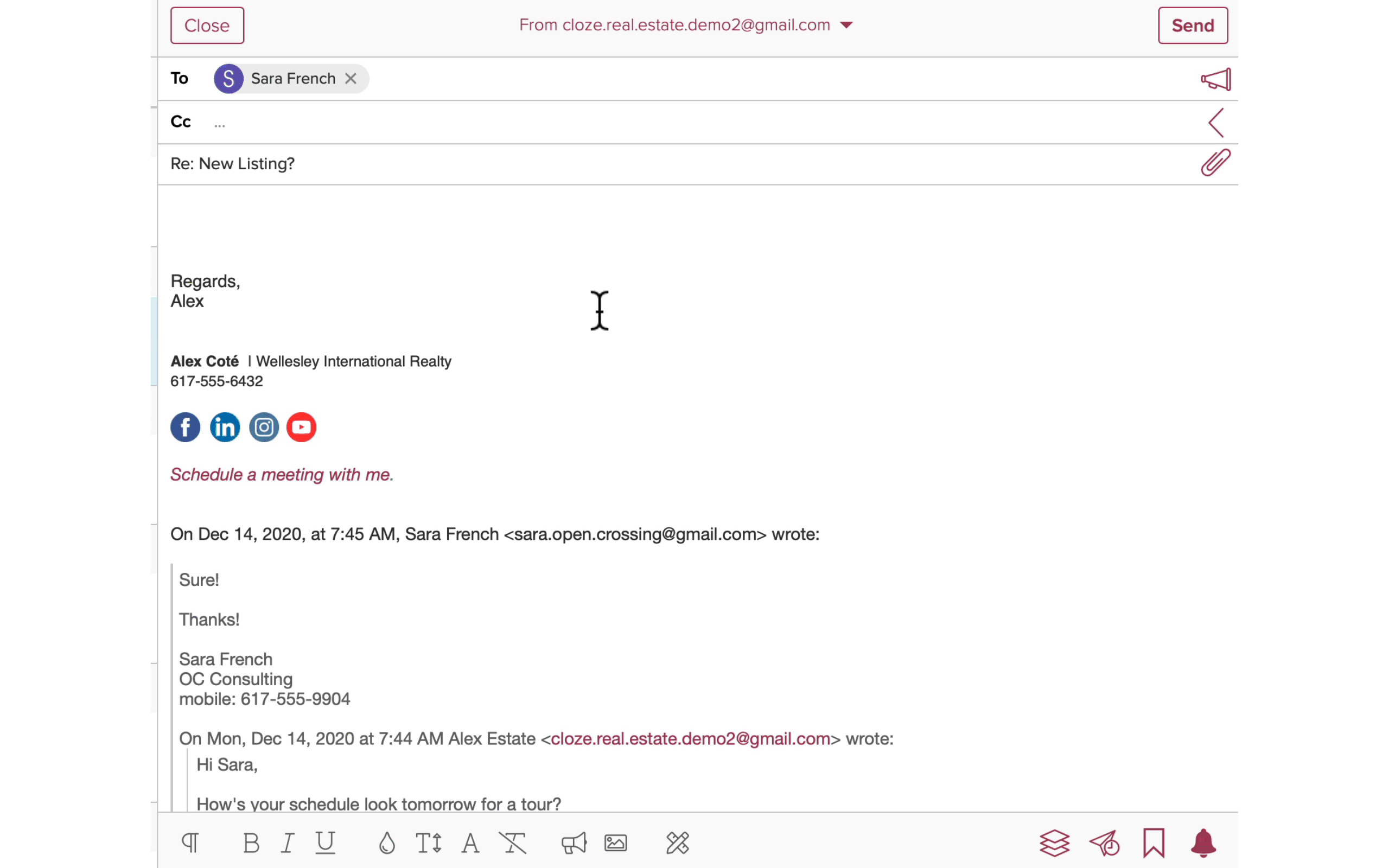Click the Send button
The image size is (1389, 868).
[x=1193, y=25]
